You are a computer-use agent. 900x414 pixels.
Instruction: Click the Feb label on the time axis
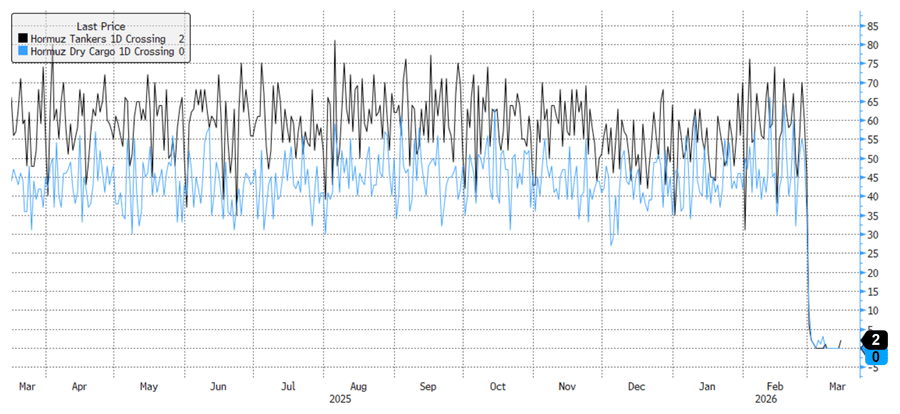click(x=776, y=385)
